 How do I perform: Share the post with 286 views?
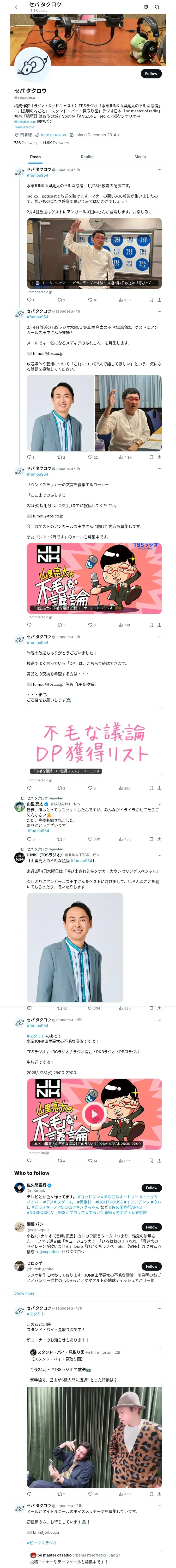(160, 788)
